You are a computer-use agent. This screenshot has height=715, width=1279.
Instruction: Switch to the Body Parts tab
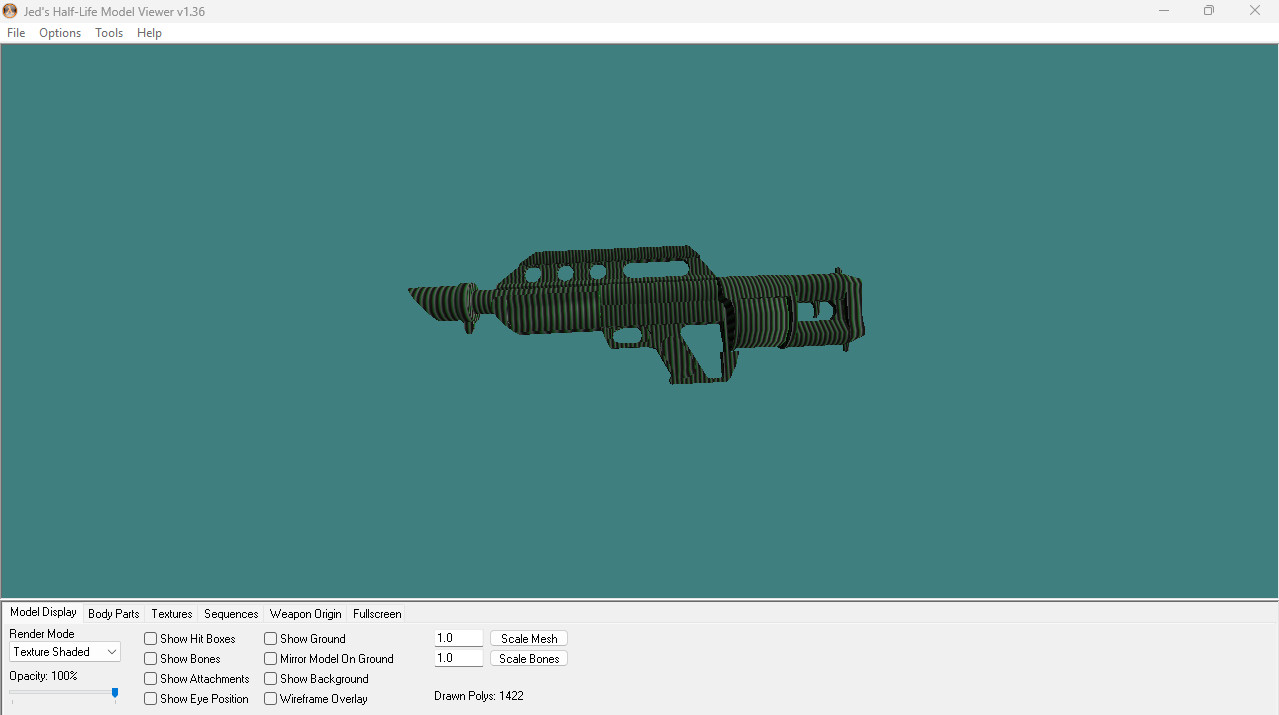[x=114, y=614]
